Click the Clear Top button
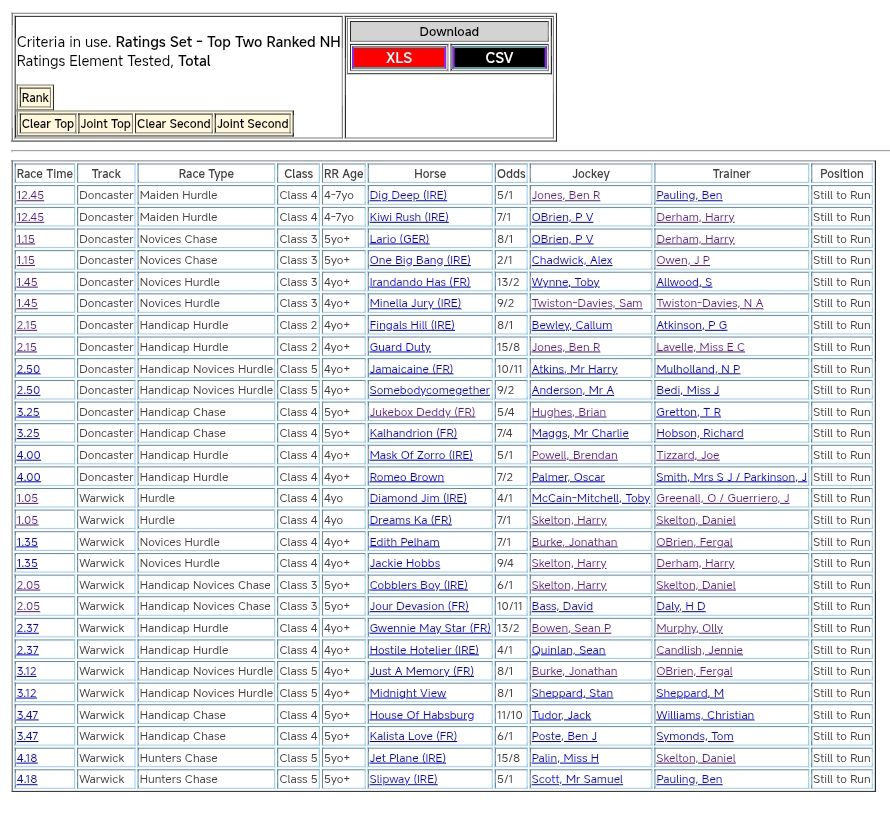This screenshot has height=813, width=890. 47,124
